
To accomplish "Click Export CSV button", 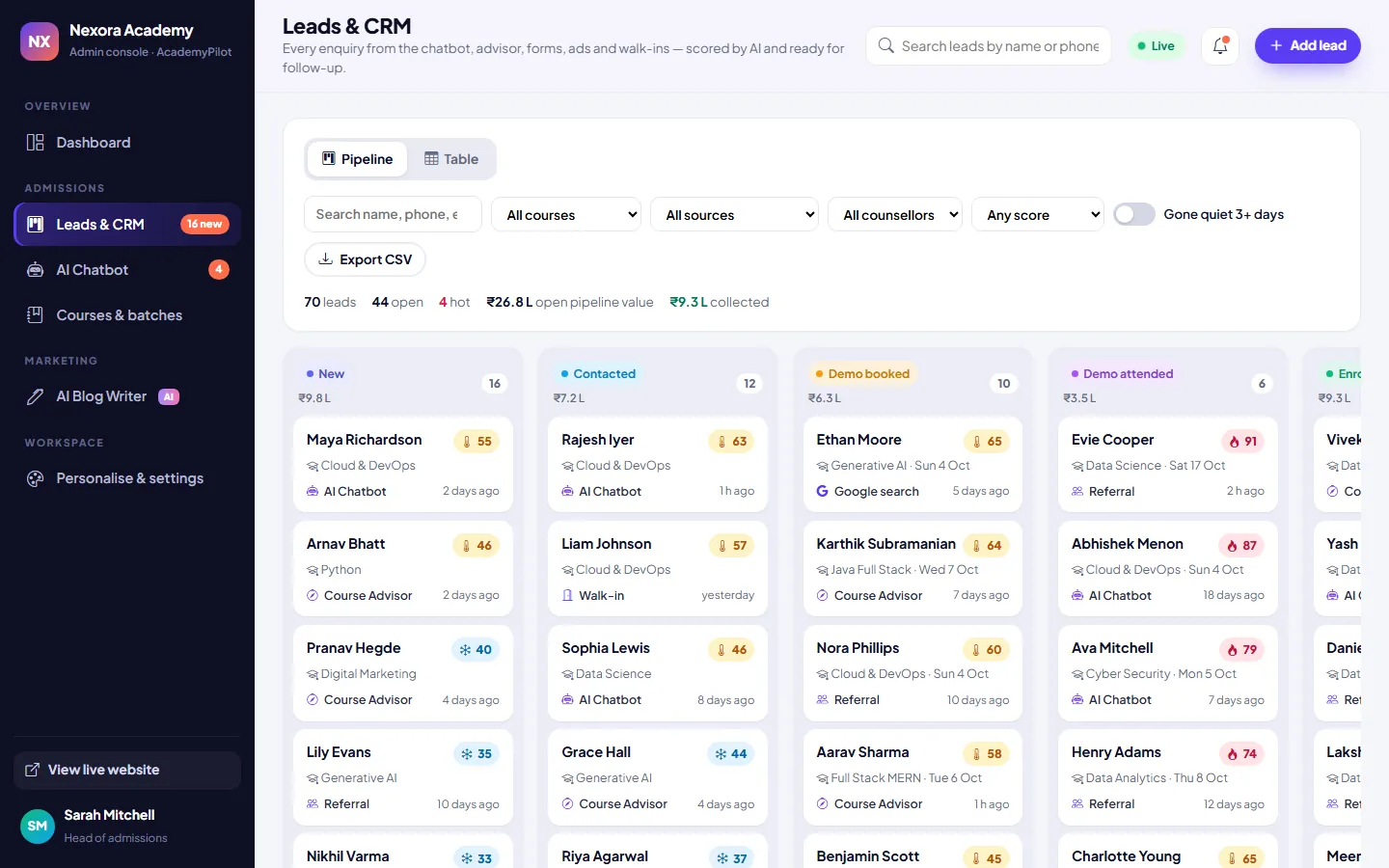I will coord(365,259).
